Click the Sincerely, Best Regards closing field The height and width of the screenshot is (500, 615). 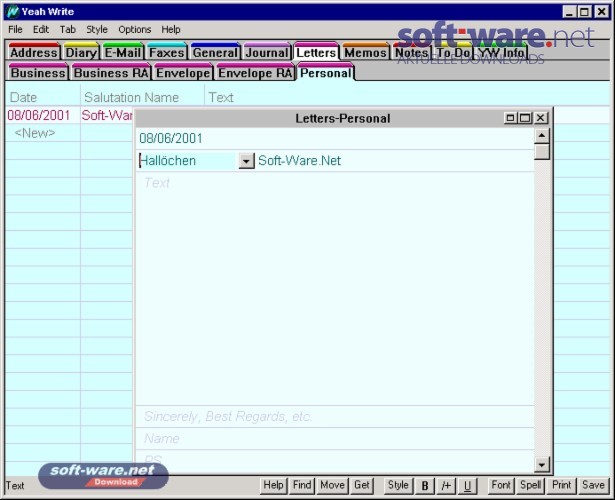[335, 416]
